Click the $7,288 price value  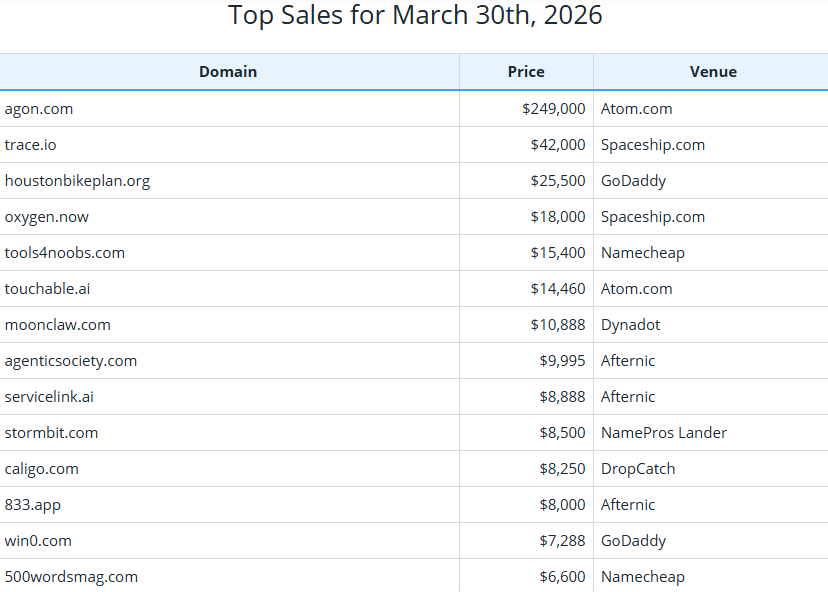[x=562, y=541]
